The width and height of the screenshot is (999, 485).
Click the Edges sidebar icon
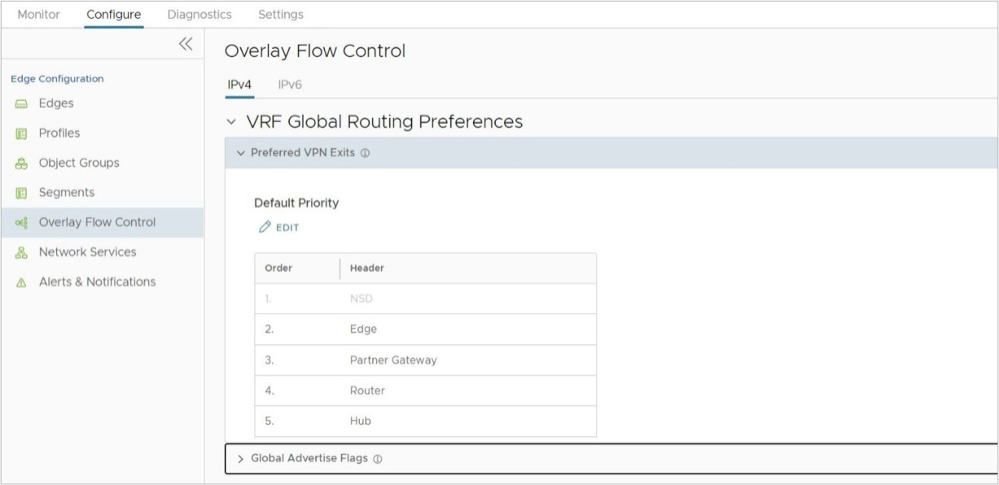[21, 104]
